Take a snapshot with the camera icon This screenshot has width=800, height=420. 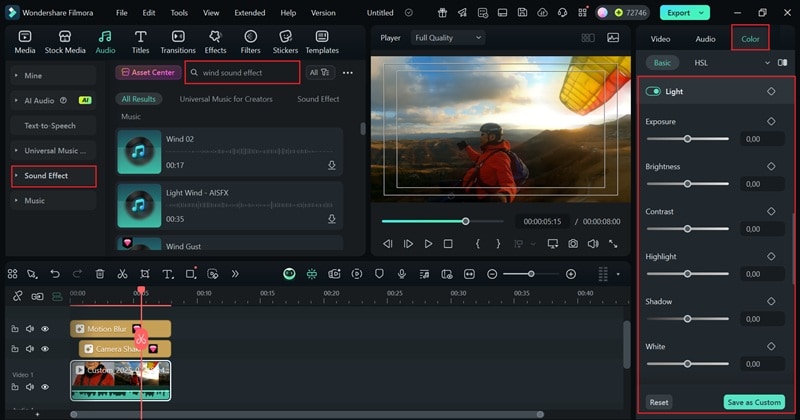[573, 244]
